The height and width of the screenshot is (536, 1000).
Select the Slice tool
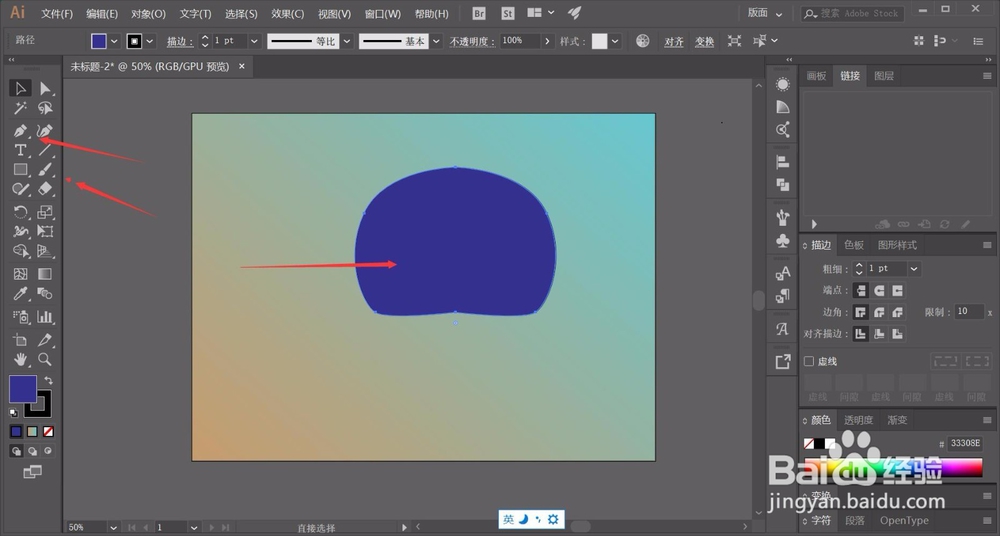click(x=45, y=340)
